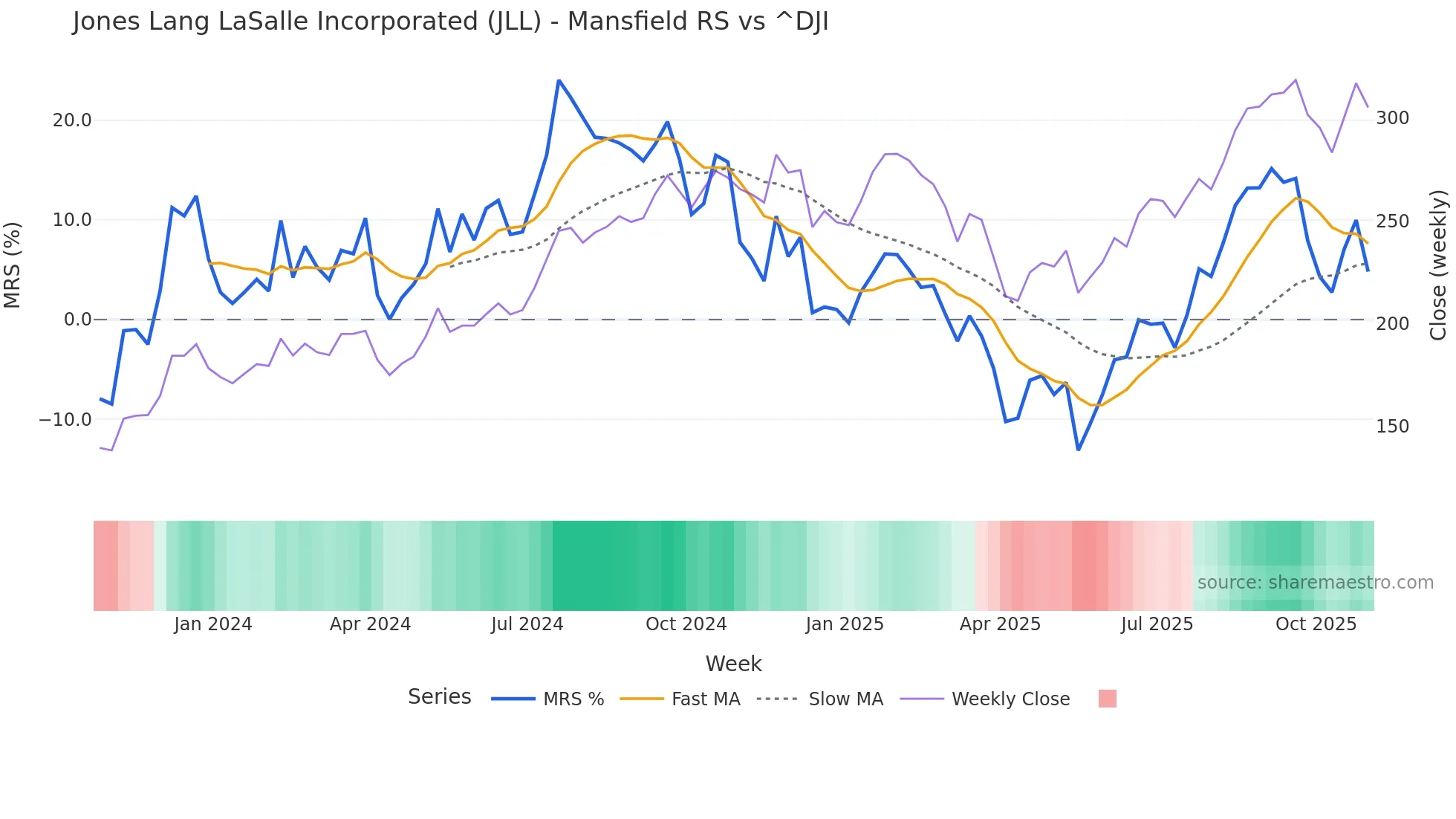Click the 'Jan 2024' x-axis label
Viewport: 1456px width, 819px height.
[x=213, y=624]
